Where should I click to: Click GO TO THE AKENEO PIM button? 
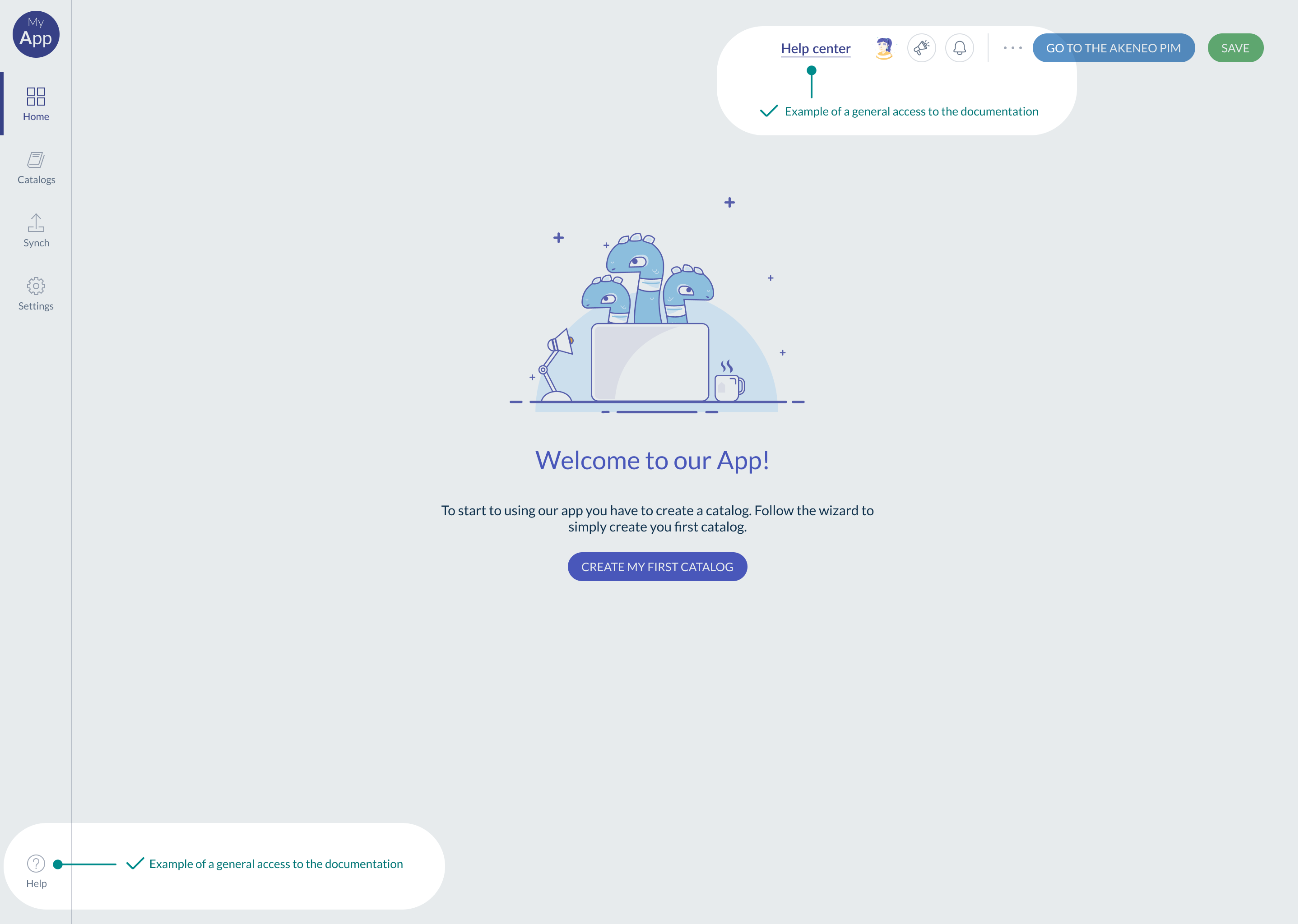coord(1114,48)
